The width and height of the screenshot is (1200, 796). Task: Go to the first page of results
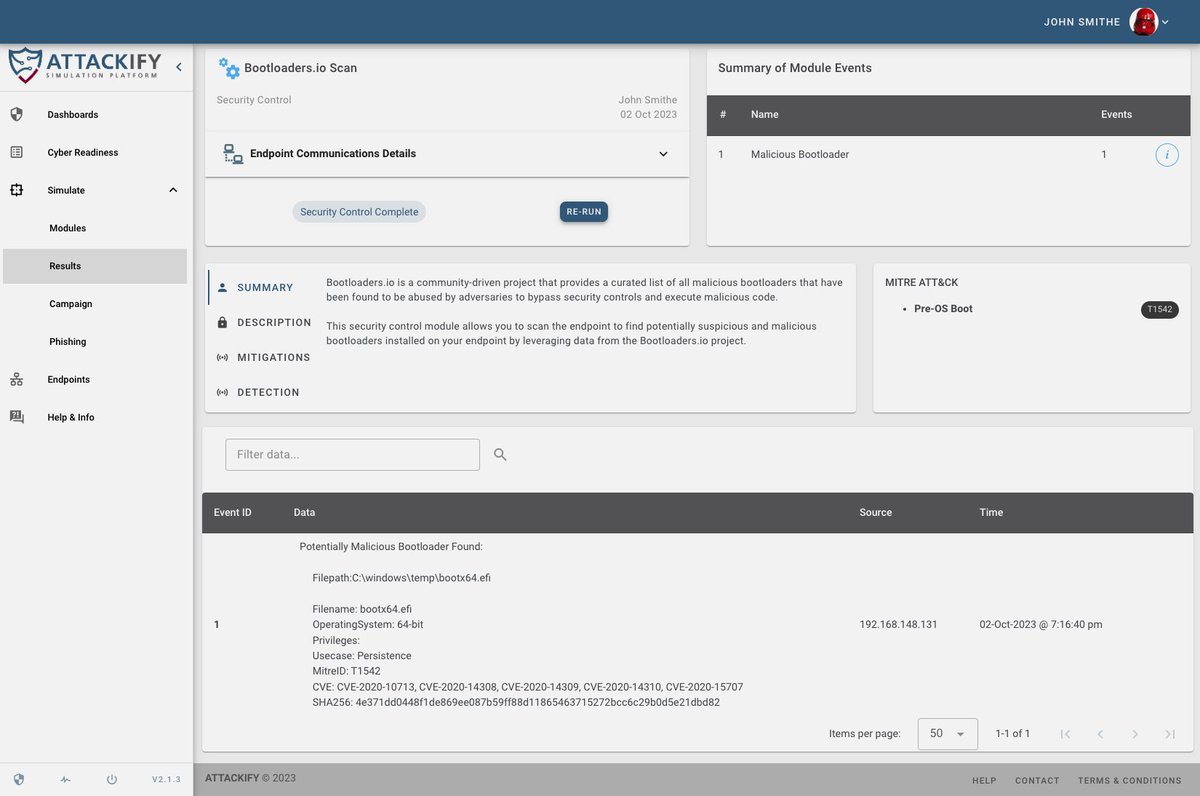1065,734
